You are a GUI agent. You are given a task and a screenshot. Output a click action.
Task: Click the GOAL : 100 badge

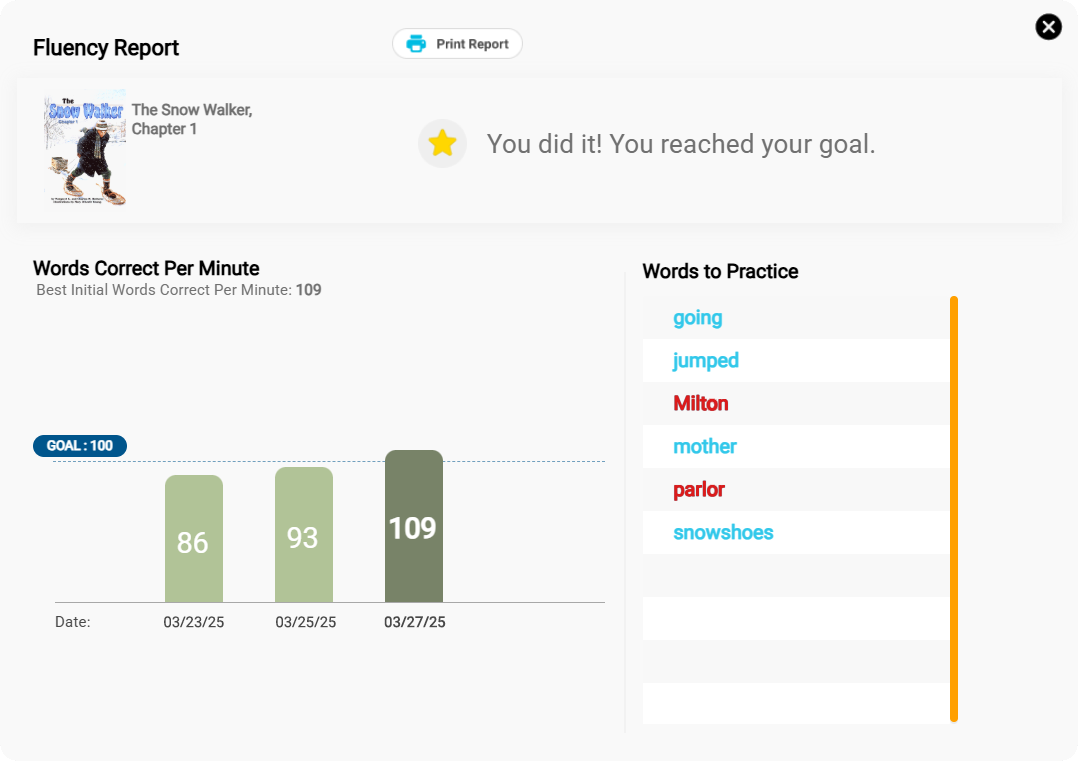80,446
